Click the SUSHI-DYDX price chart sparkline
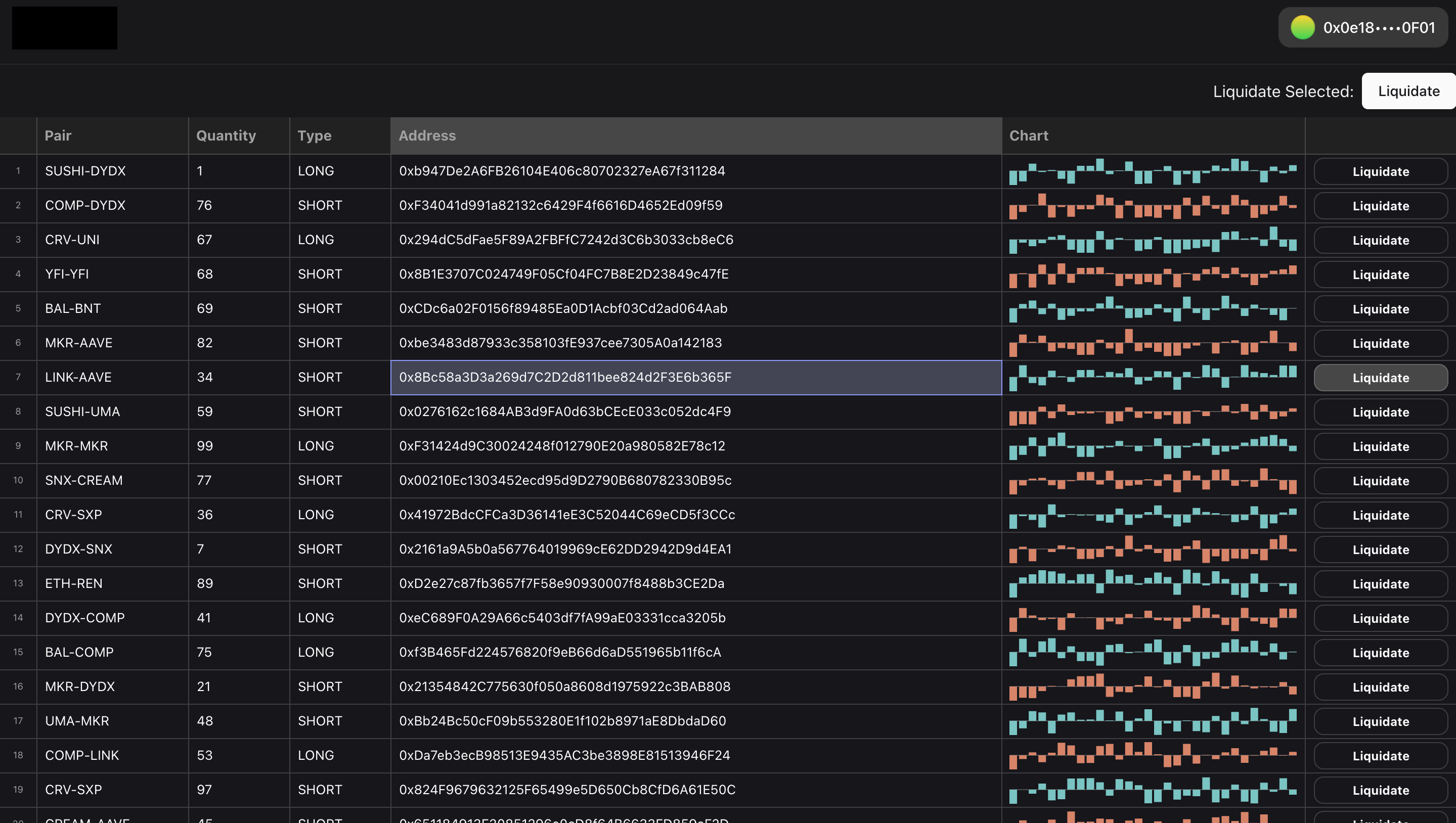 point(1154,171)
